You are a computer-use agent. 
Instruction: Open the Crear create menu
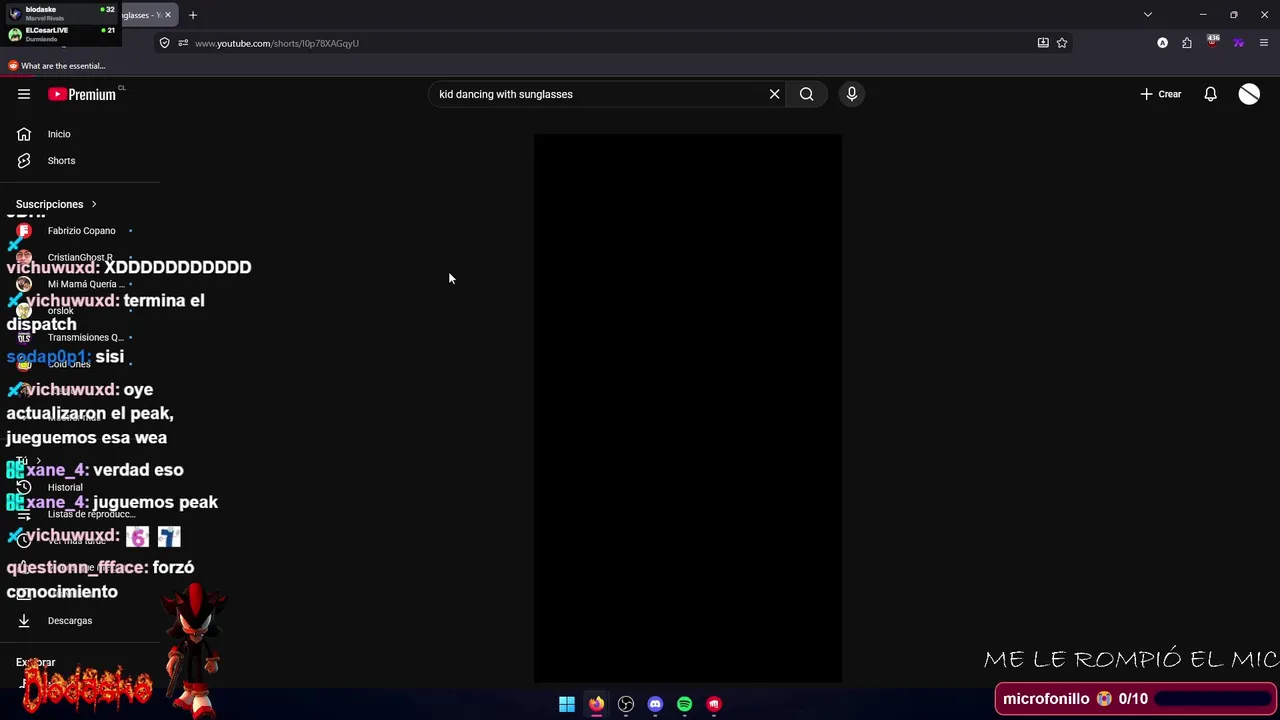click(x=1161, y=94)
